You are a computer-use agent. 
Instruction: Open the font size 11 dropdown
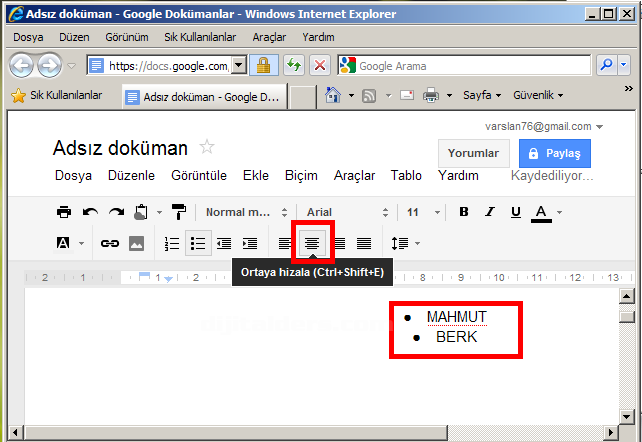point(420,212)
